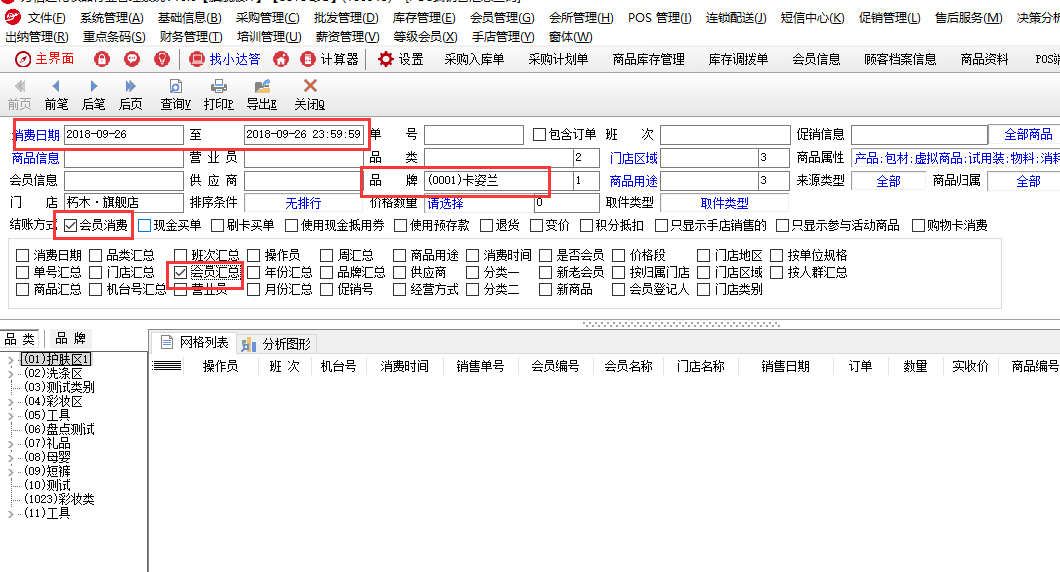Check the 刷卡买单 checkbox
The width and height of the screenshot is (1060, 572).
[x=217, y=226]
